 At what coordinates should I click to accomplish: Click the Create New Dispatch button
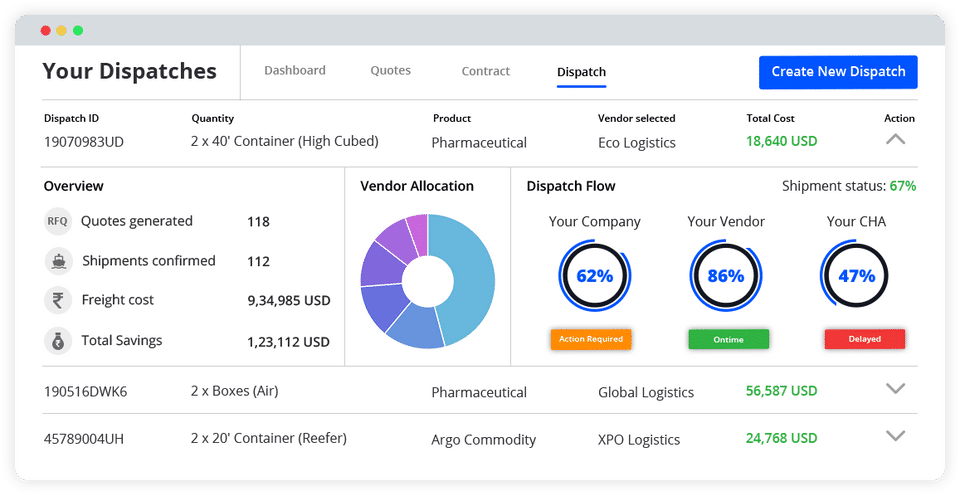(x=838, y=72)
